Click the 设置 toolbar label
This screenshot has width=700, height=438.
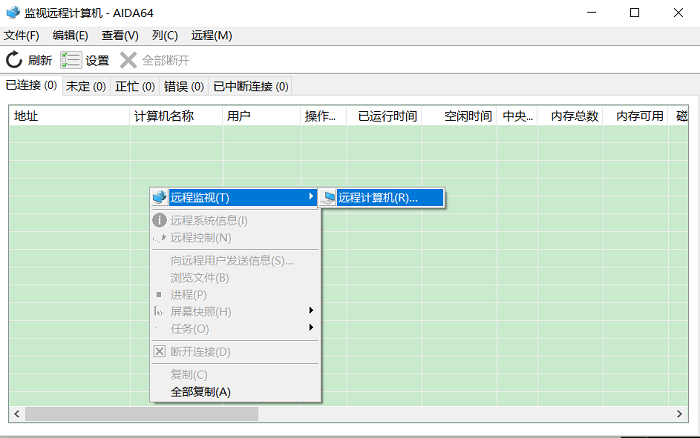(x=97, y=60)
